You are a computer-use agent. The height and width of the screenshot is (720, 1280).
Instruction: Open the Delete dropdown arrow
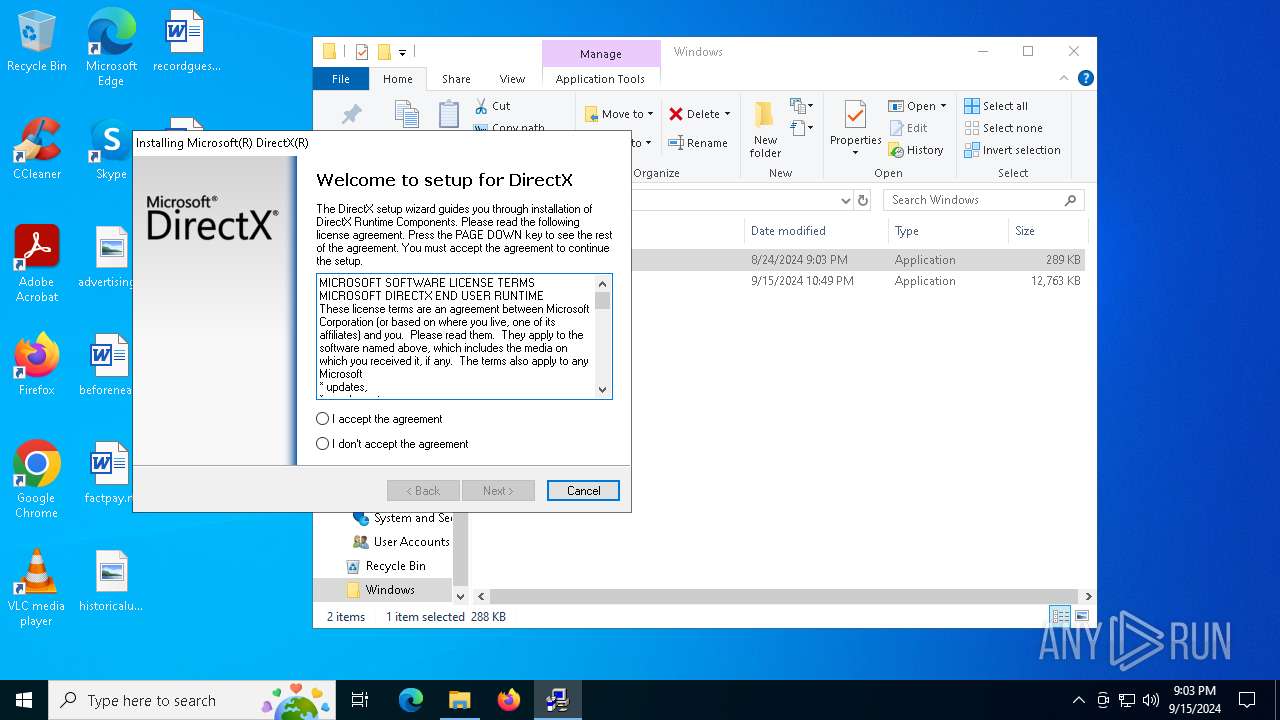pos(727,114)
